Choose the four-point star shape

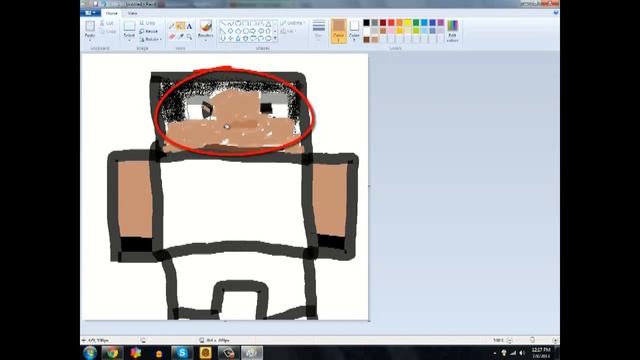[x=230, y=38]
